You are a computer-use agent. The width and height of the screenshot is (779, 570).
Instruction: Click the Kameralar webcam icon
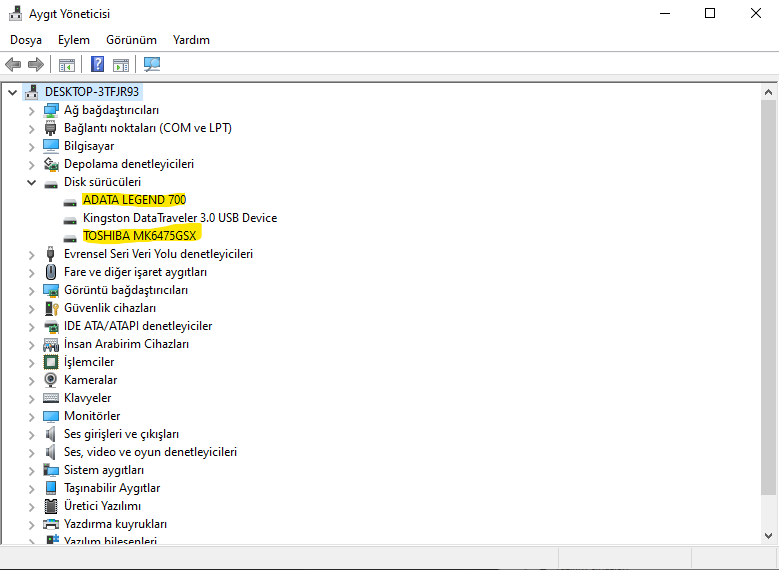pos(51,380)
